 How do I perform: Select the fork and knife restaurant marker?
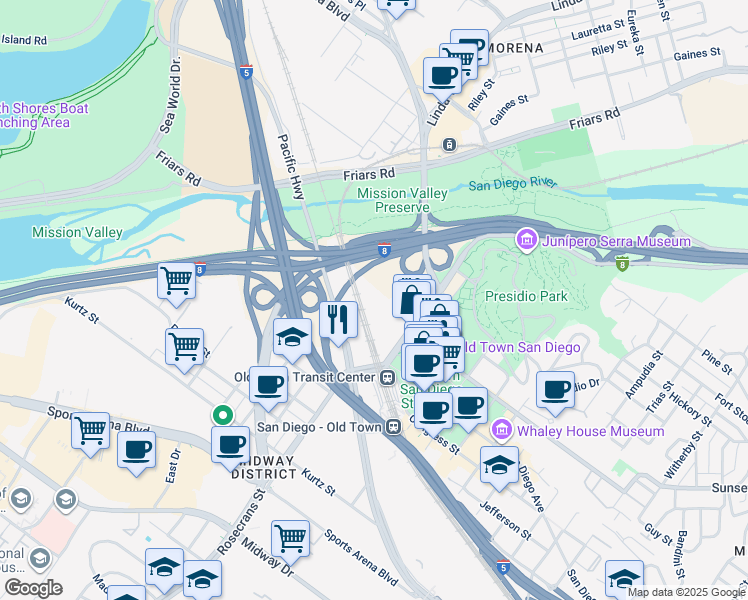(338, 323)
